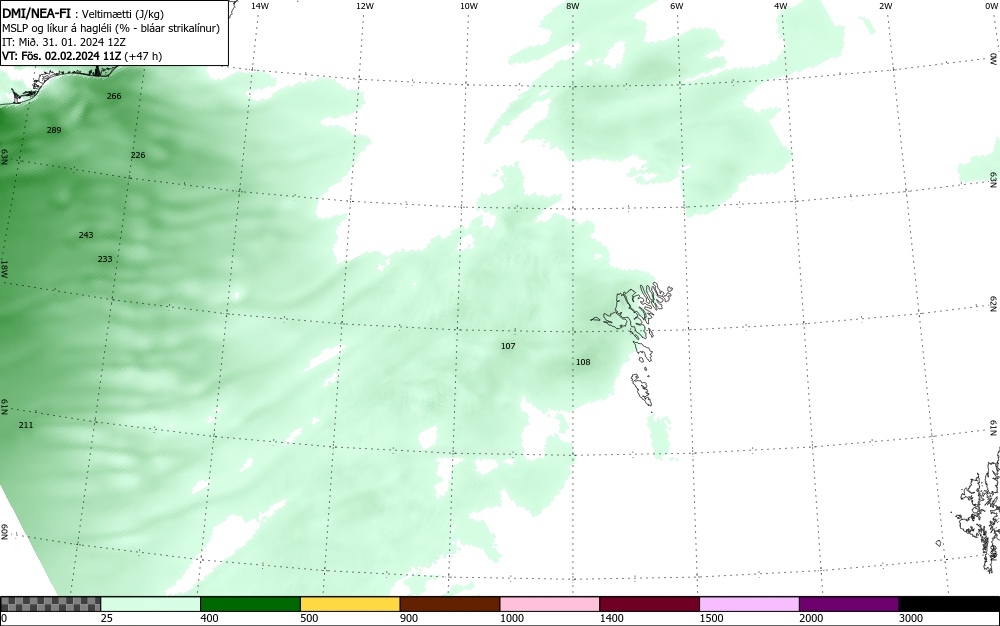Screen dimensions: 1000x626
Task: Select the legend tick label "2000"
Action: [x=811, y=618]
